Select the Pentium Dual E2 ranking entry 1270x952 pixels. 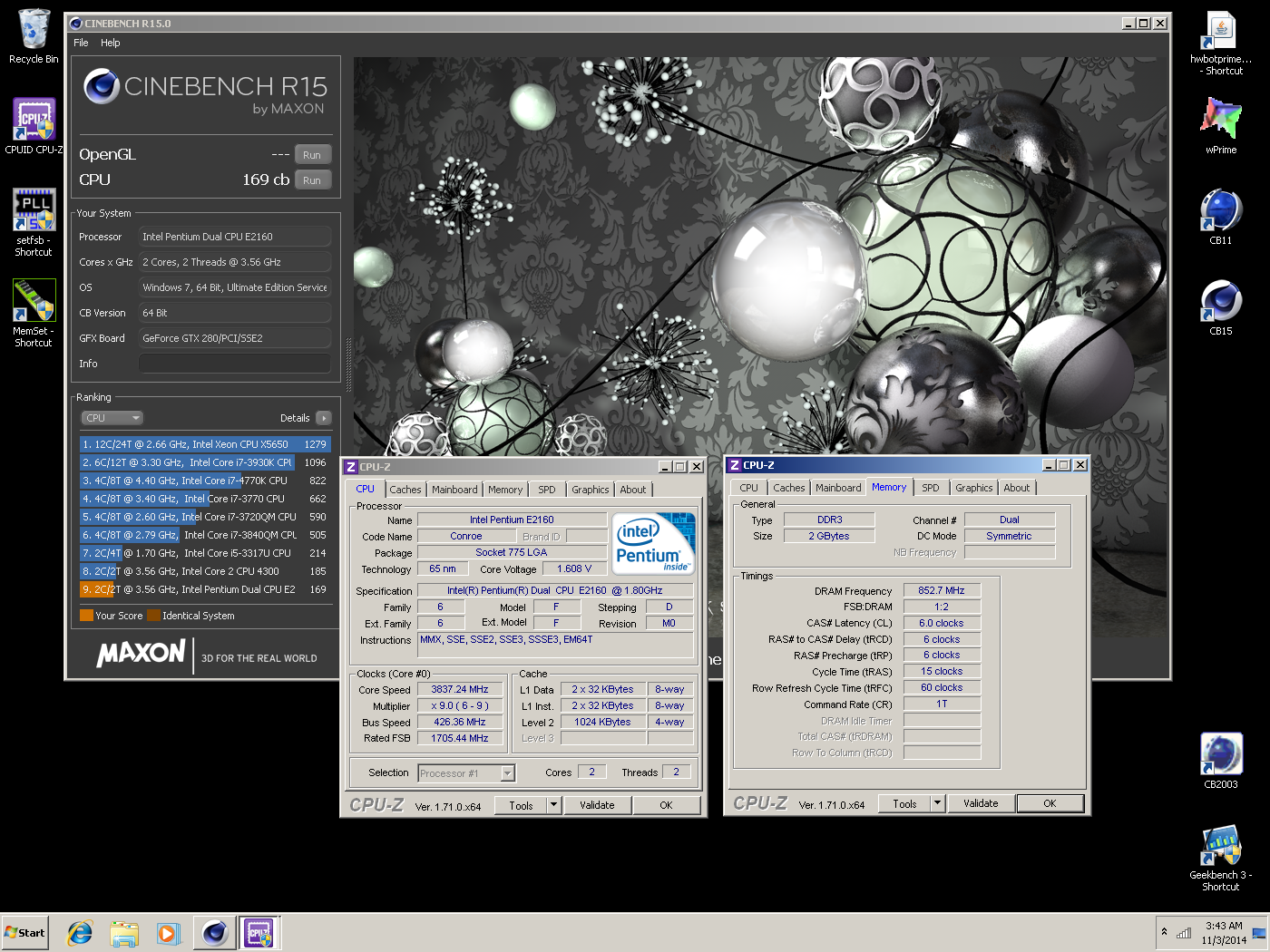pos(205,589)
